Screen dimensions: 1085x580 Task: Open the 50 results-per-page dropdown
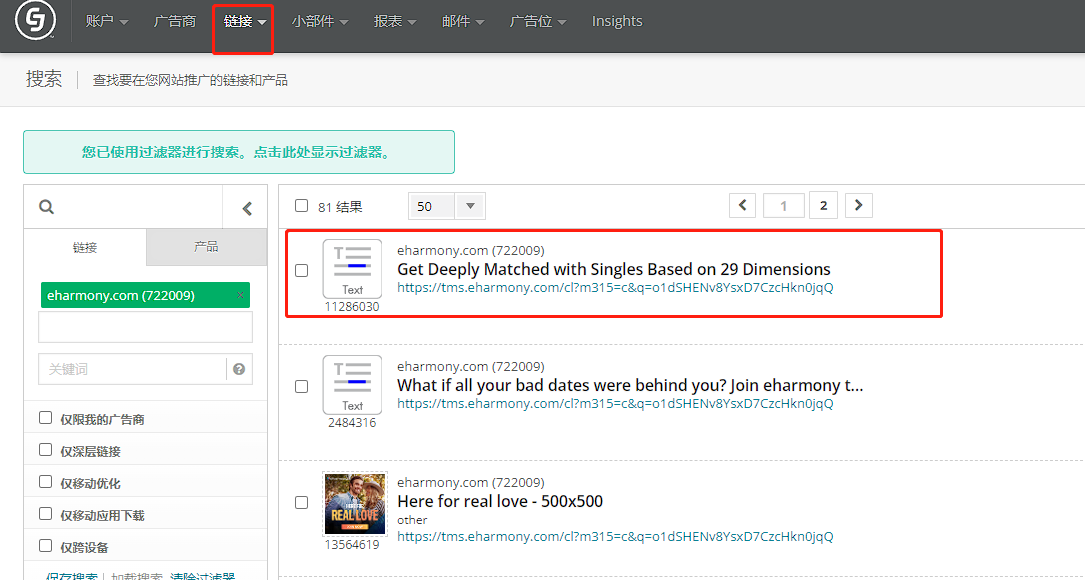[x=447, y=206]
